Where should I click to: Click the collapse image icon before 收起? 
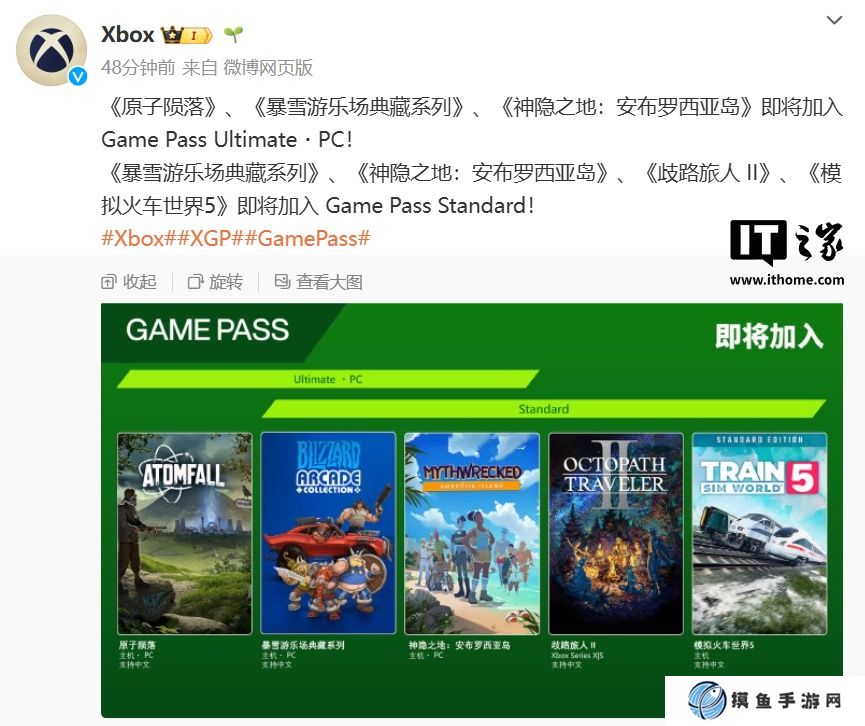pos(109,282)
